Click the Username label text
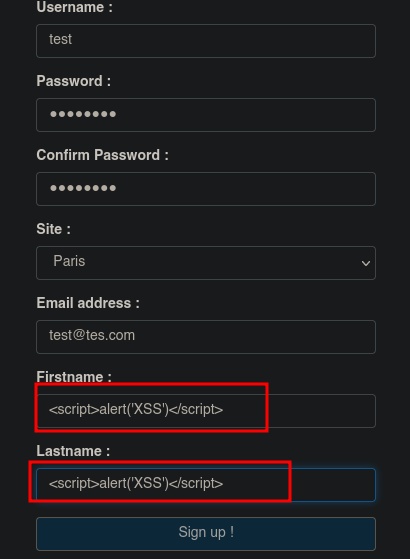The width and height of the screenshot is (410, 559). point(75,7)
